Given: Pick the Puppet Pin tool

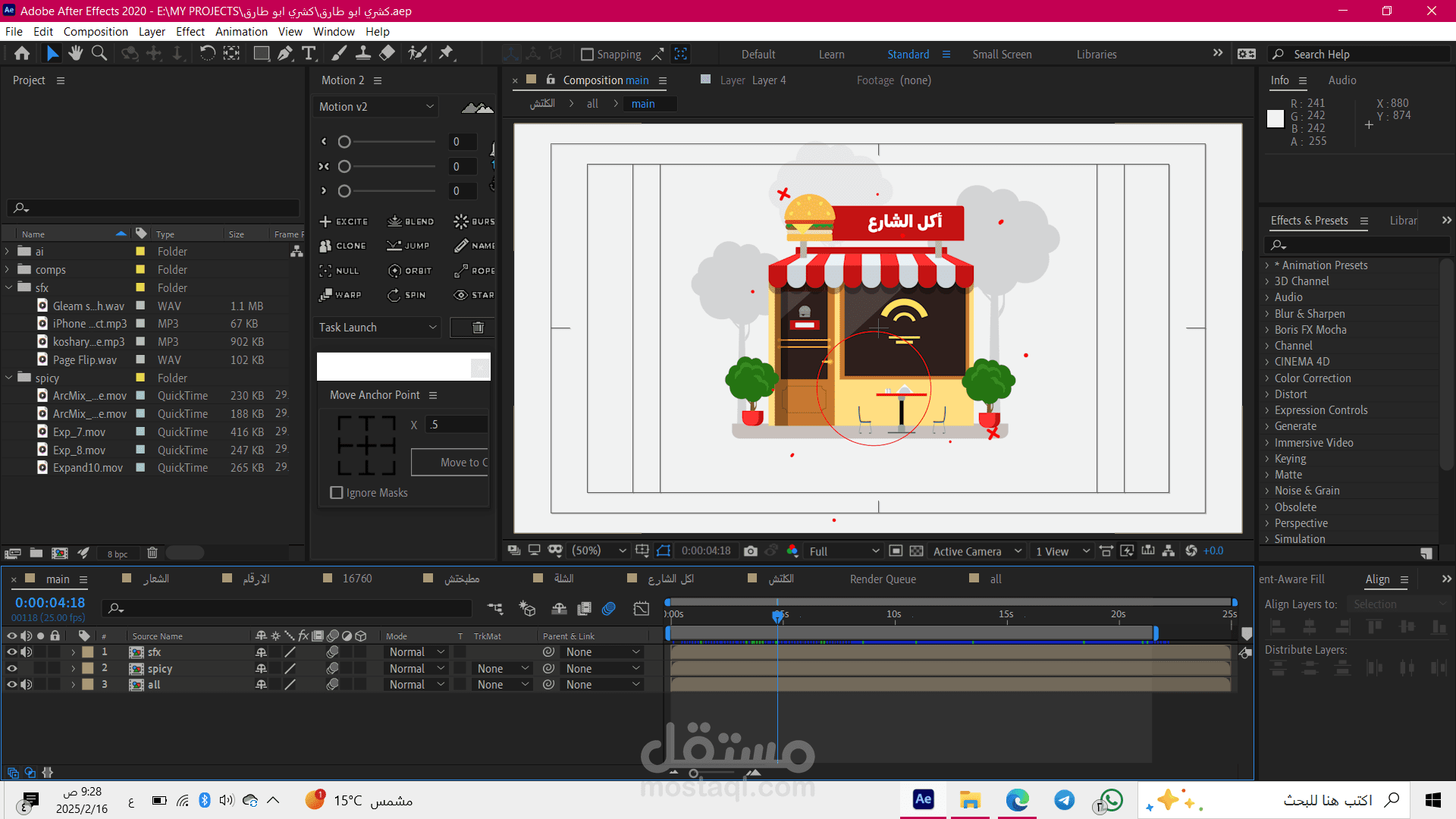Looking at the screenshot, I should pyautogui.click(x=446, y=53).
